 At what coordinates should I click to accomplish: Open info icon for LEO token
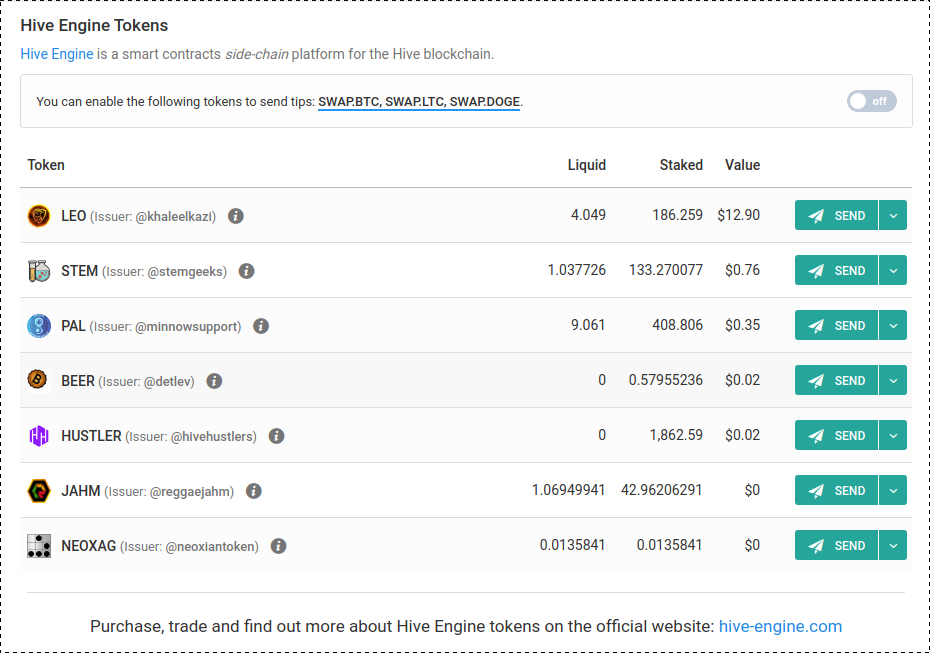click(235, 216)
